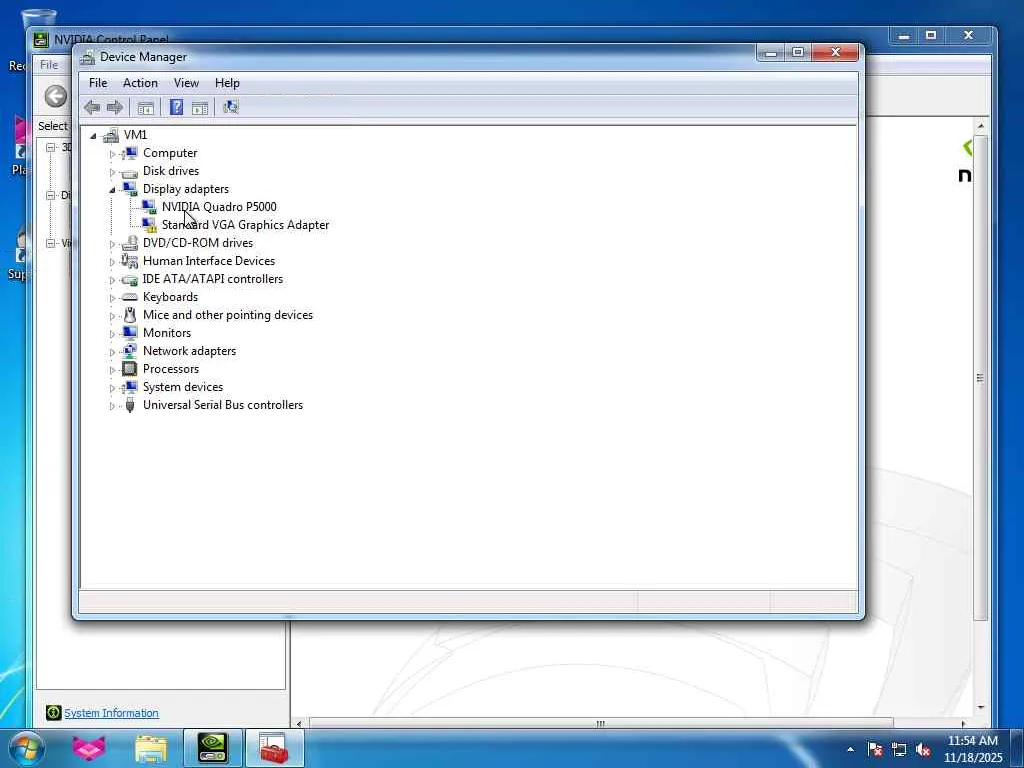Expand the DVD/CD-ROM drives category
The width and height of the screenshot is (1024, 768).
pos(112,244)
